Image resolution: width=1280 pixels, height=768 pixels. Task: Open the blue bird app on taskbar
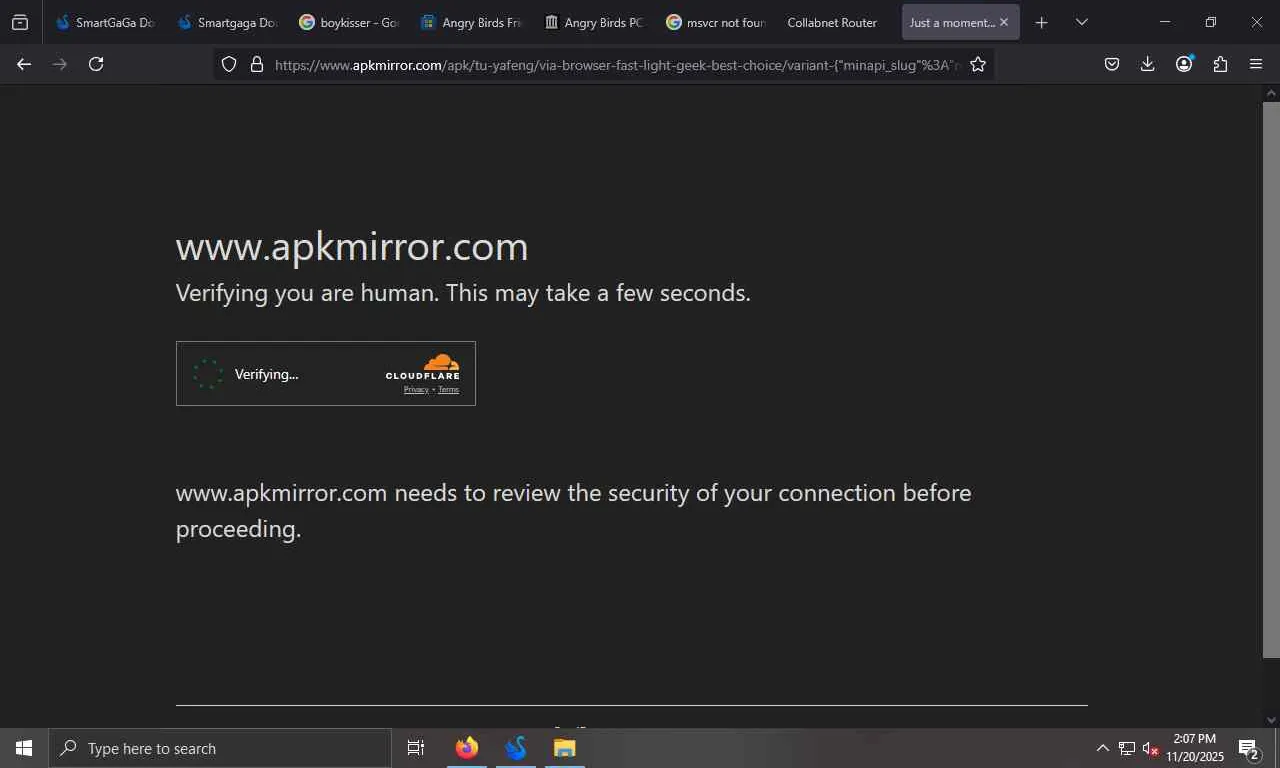coord(516,748)
